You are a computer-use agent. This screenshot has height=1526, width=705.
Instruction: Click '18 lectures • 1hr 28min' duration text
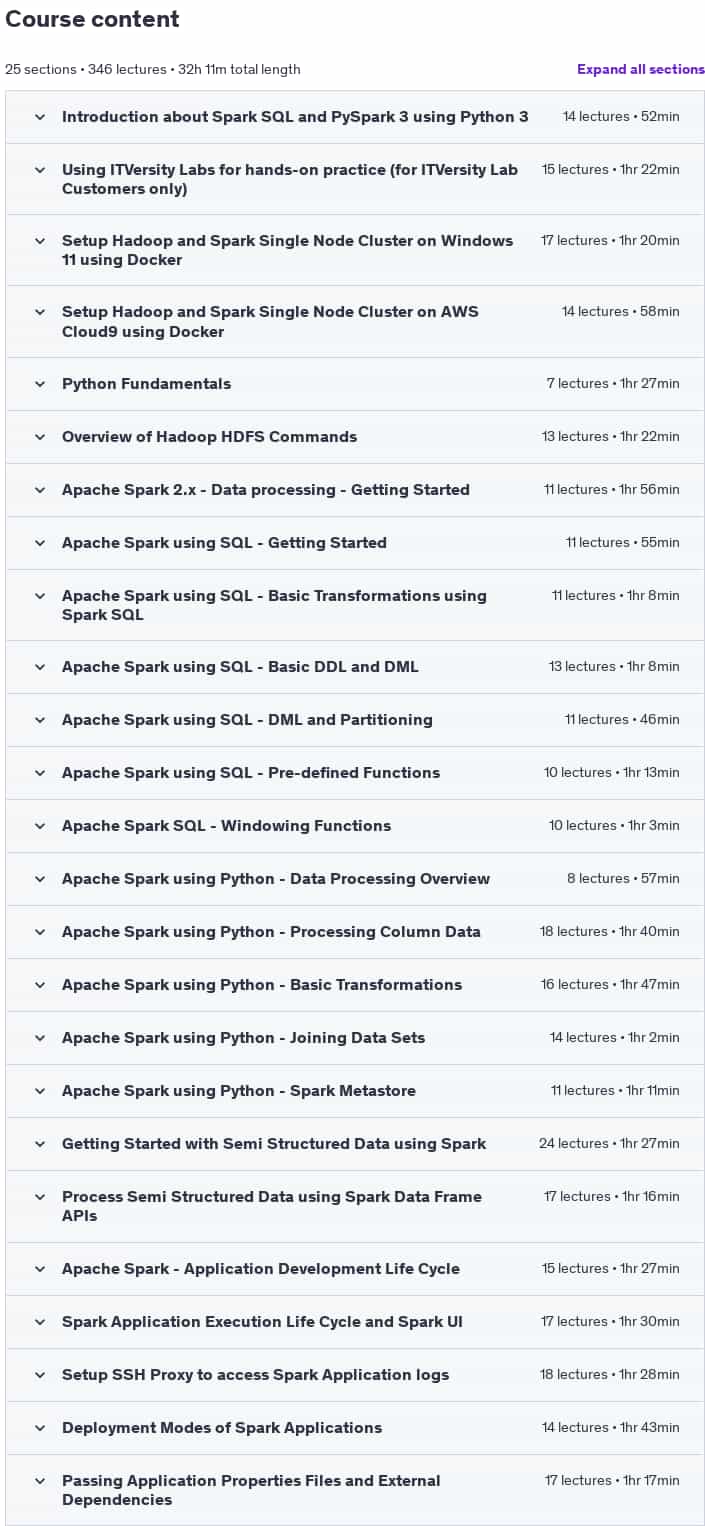click(x=610, y=1375)
